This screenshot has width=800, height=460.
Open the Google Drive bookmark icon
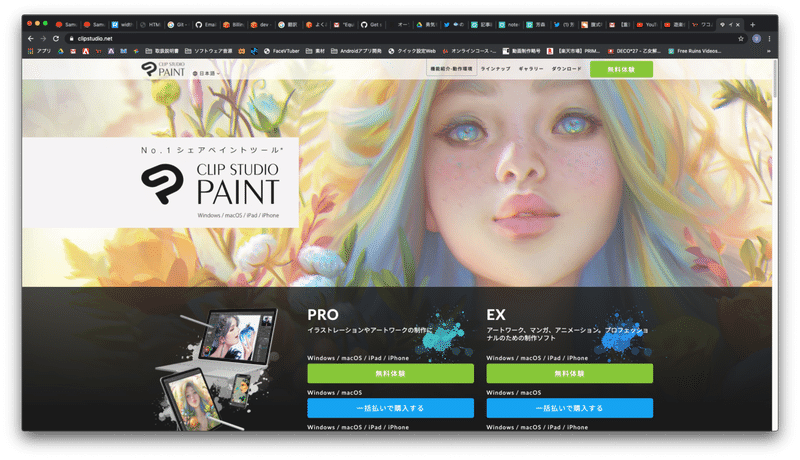(x=60, y=51)
